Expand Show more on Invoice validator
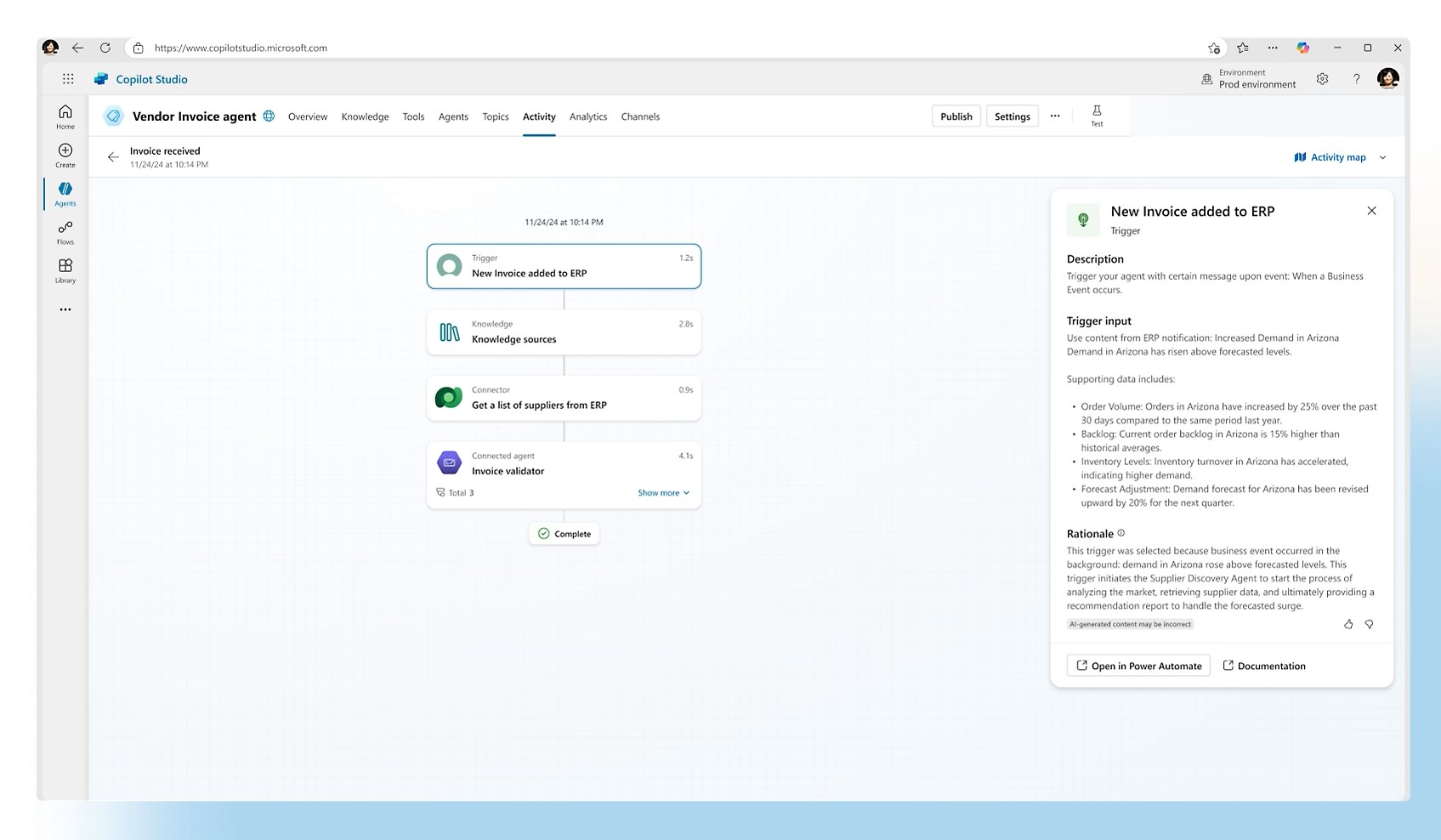This screenshot has height=840, width=1441. [x=663, y=492]
